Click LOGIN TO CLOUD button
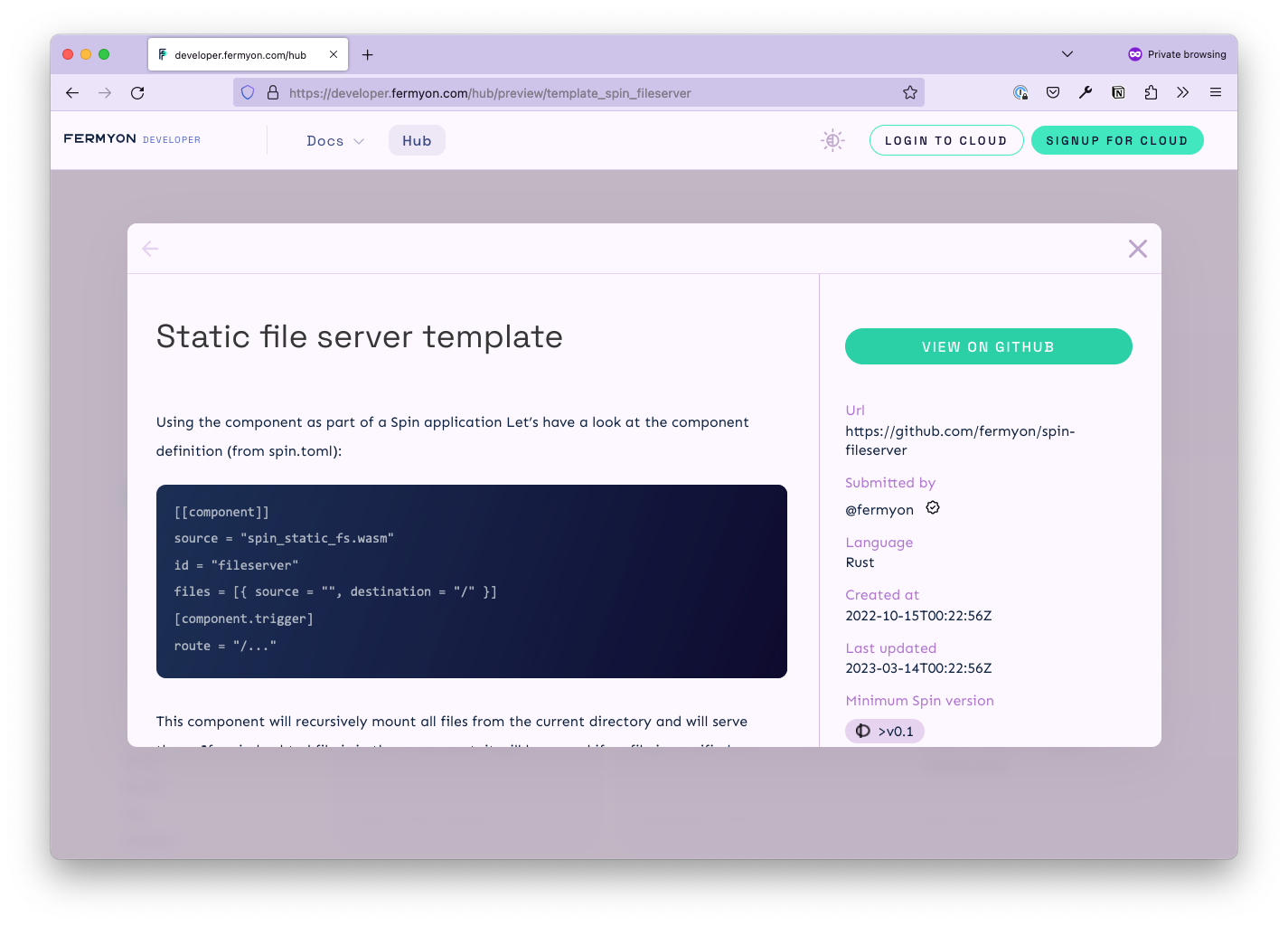The height and width of the screenshot is (926, 1288). coord(946,140)
